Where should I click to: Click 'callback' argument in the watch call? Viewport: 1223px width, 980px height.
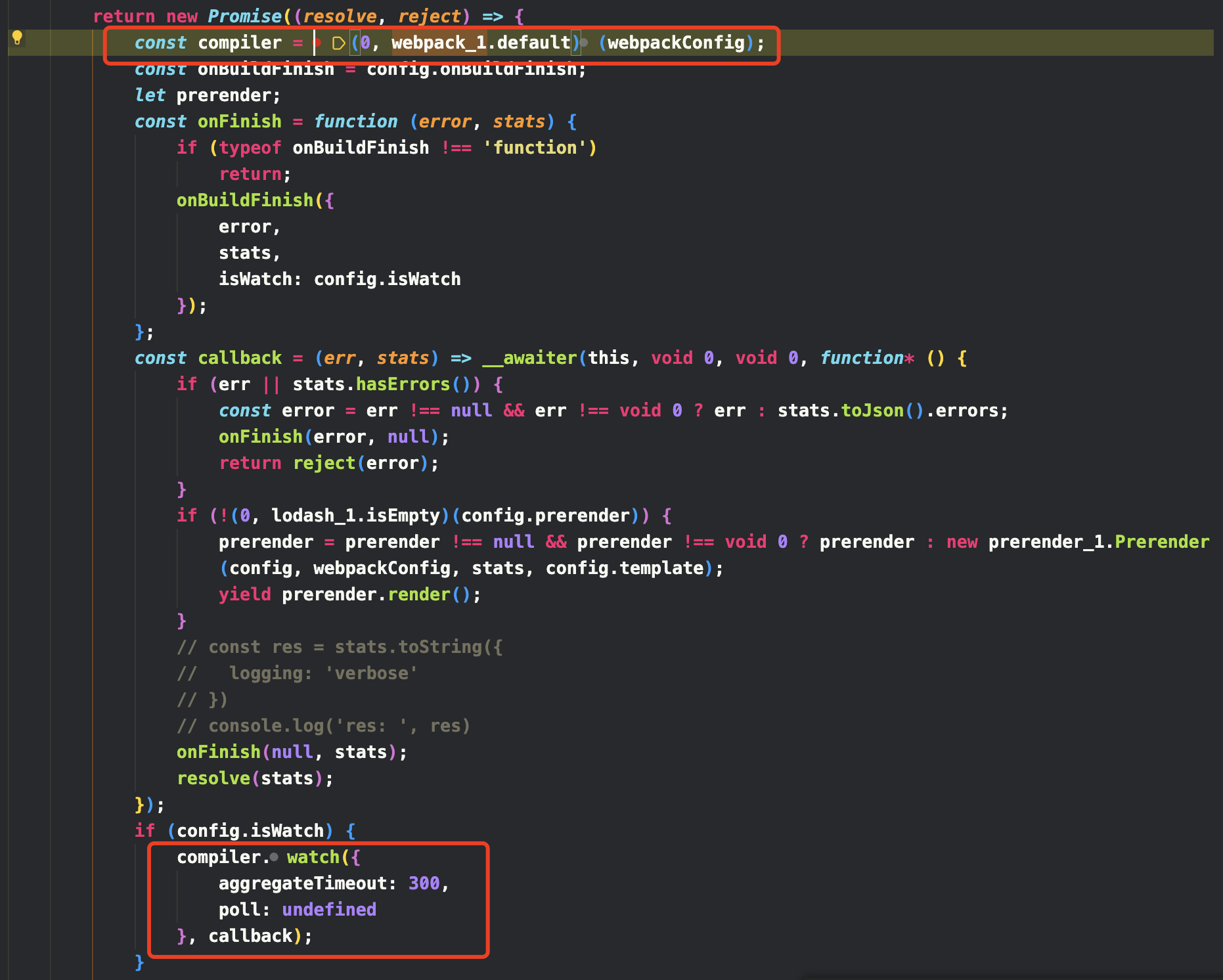point(250,936)
